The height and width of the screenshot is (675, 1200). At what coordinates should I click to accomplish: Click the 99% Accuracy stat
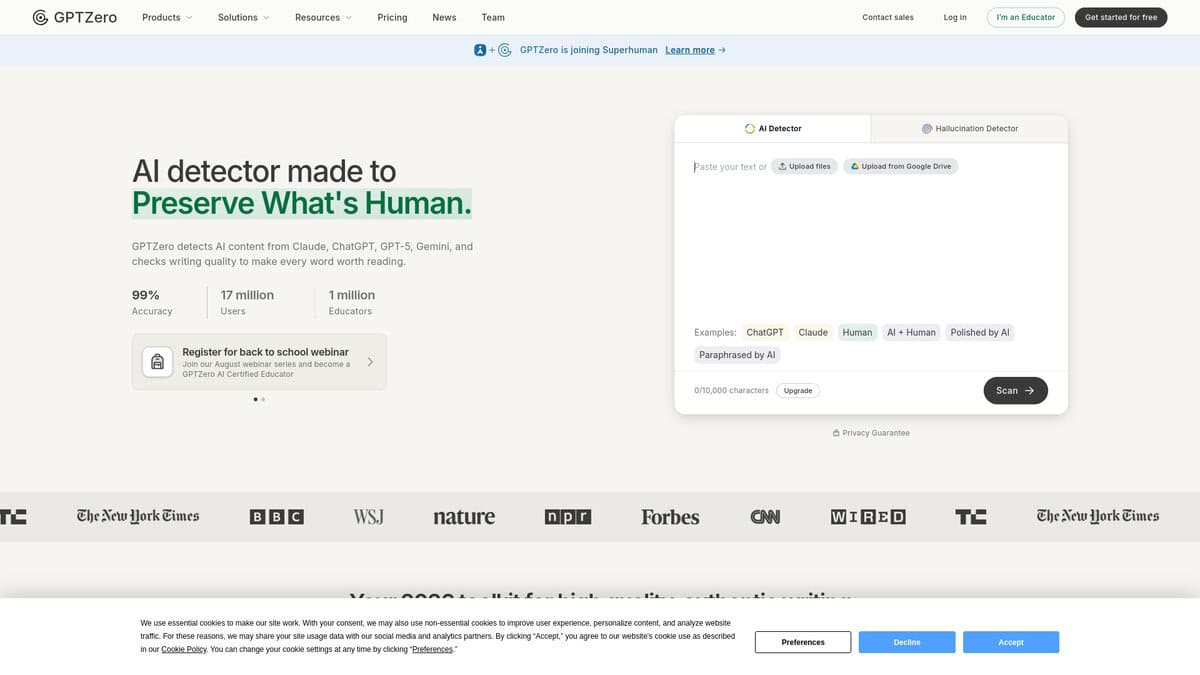coord(152,302)
